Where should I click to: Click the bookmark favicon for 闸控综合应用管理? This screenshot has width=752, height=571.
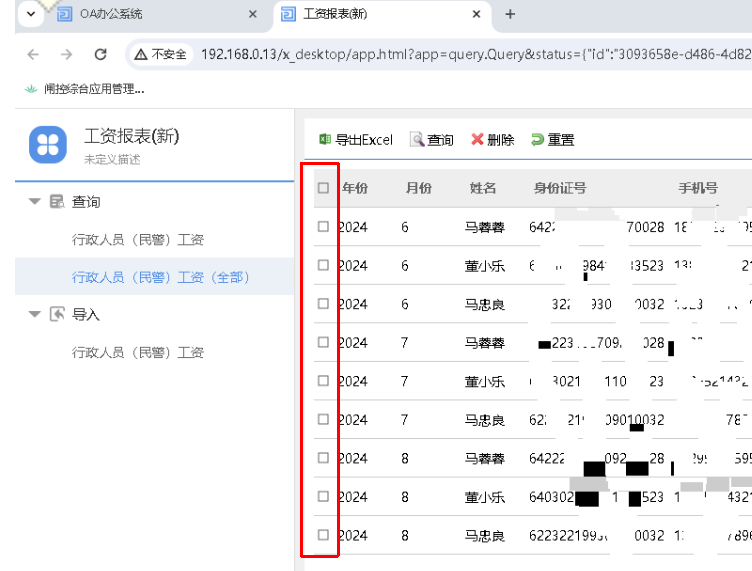pos(31,89)
